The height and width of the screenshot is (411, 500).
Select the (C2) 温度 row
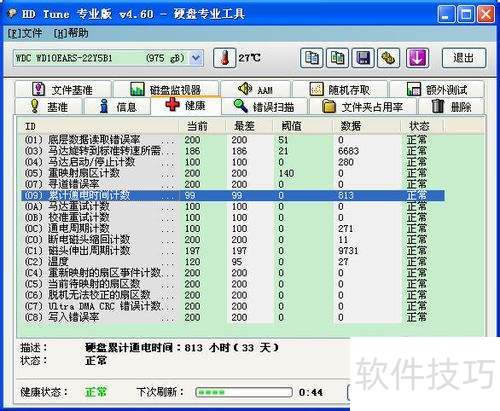tap(233, 262)
